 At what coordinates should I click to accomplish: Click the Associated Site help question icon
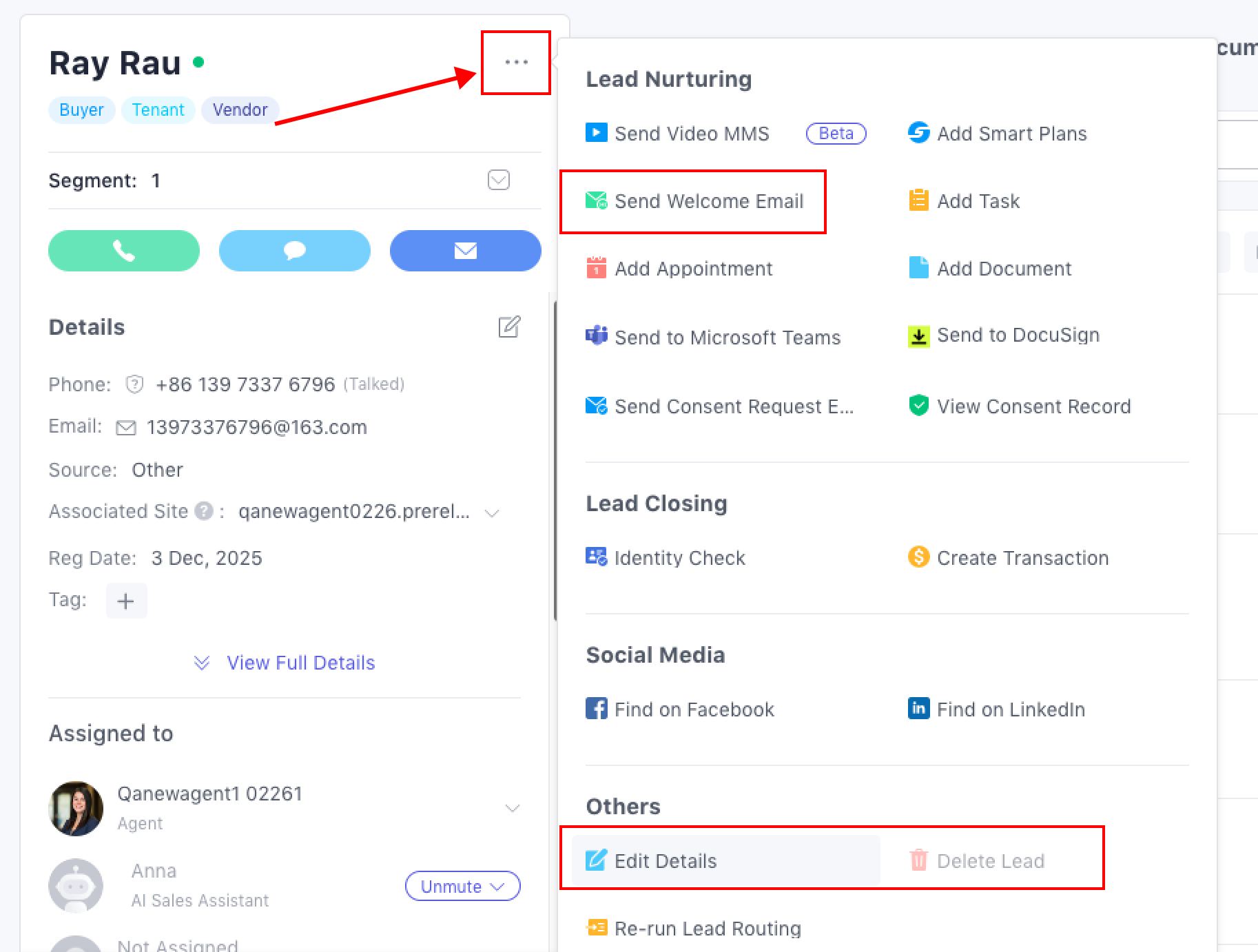(x=204, y=511)
